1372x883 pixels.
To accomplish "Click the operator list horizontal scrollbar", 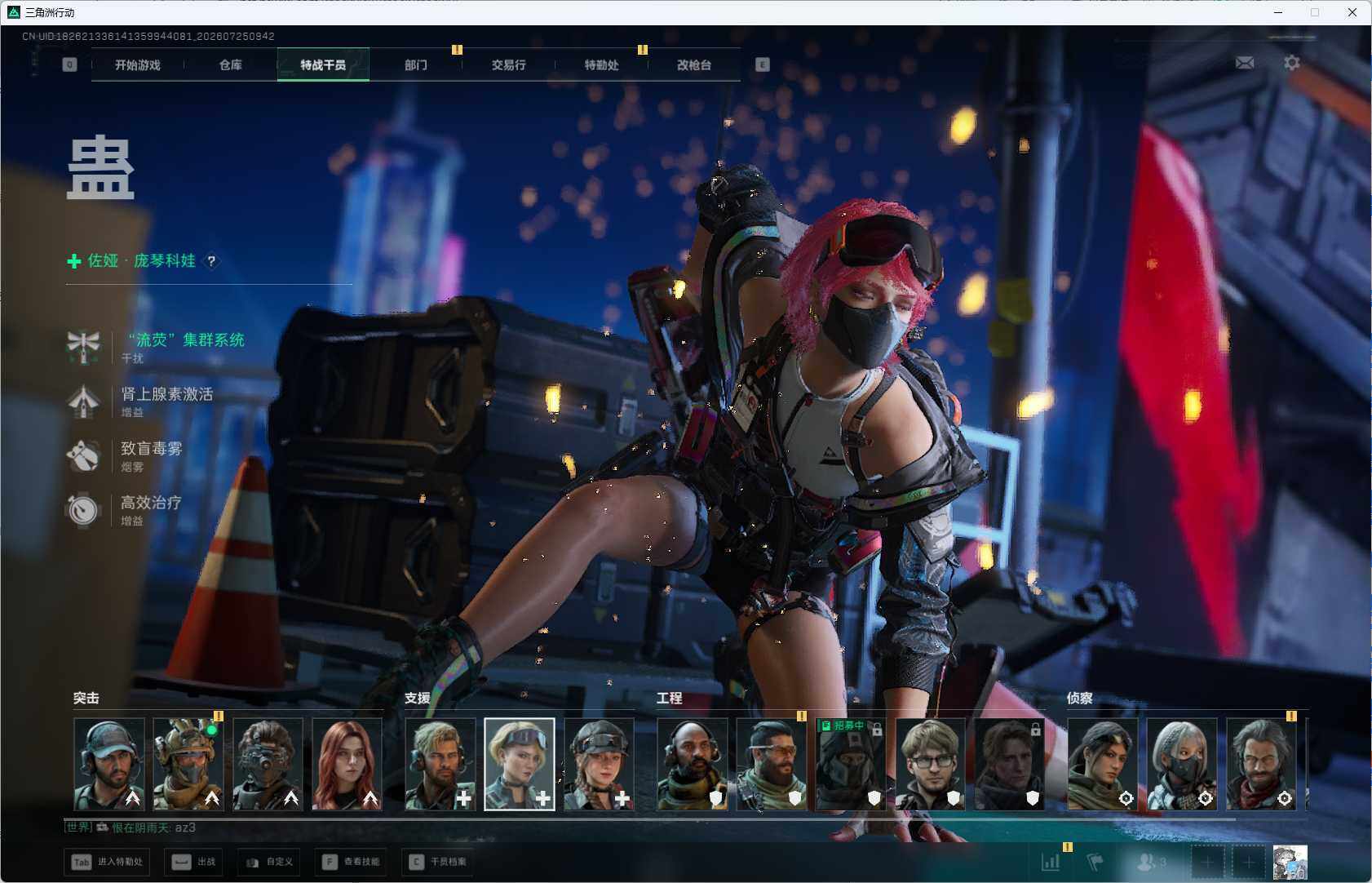I will pos(650,818).
